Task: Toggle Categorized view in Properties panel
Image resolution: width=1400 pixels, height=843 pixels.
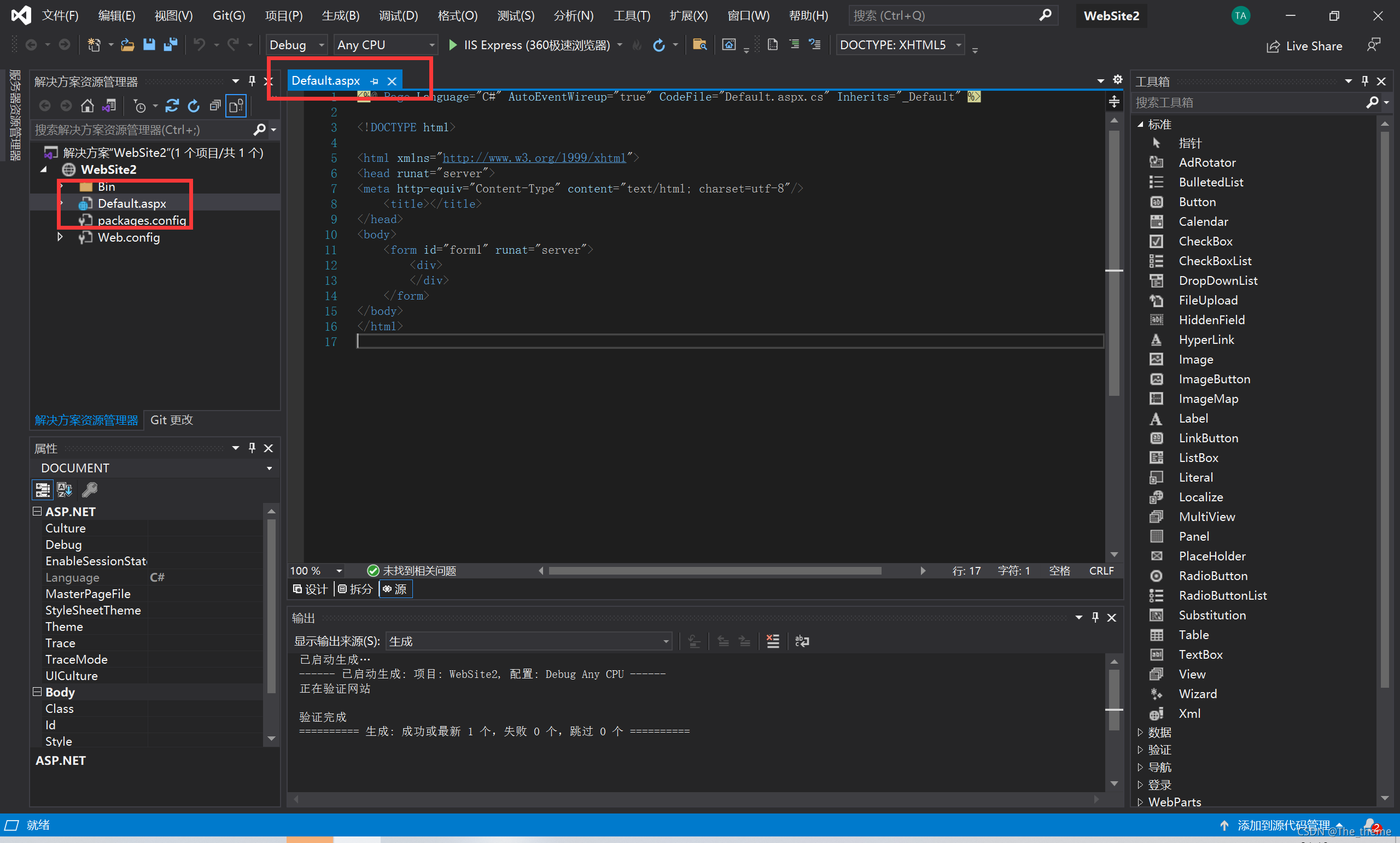Action: [42, 490]
